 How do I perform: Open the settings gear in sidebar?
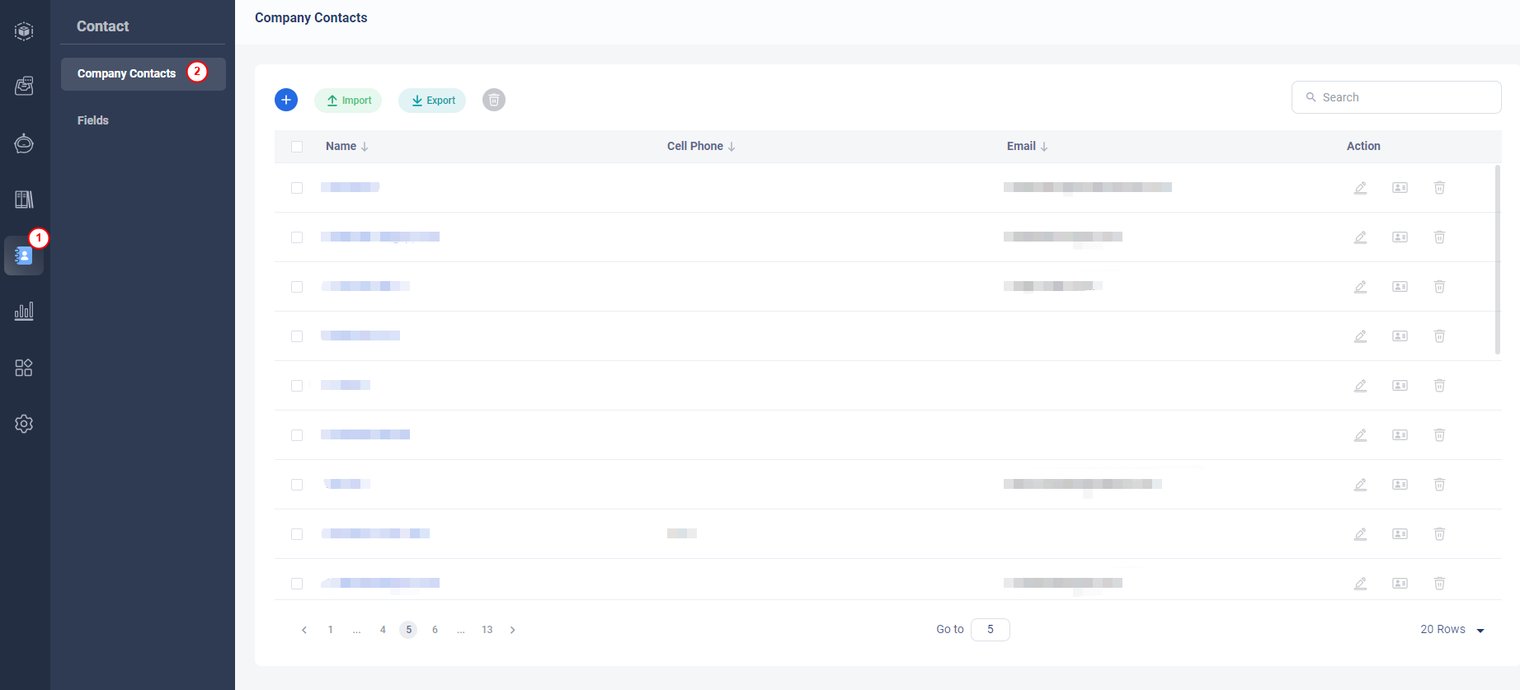[x=24, y=424]
